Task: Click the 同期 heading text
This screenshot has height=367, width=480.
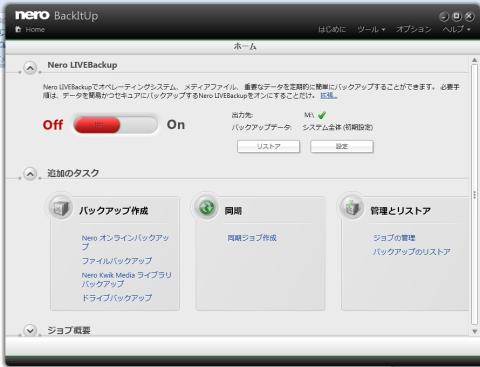Action: [233, 211]
